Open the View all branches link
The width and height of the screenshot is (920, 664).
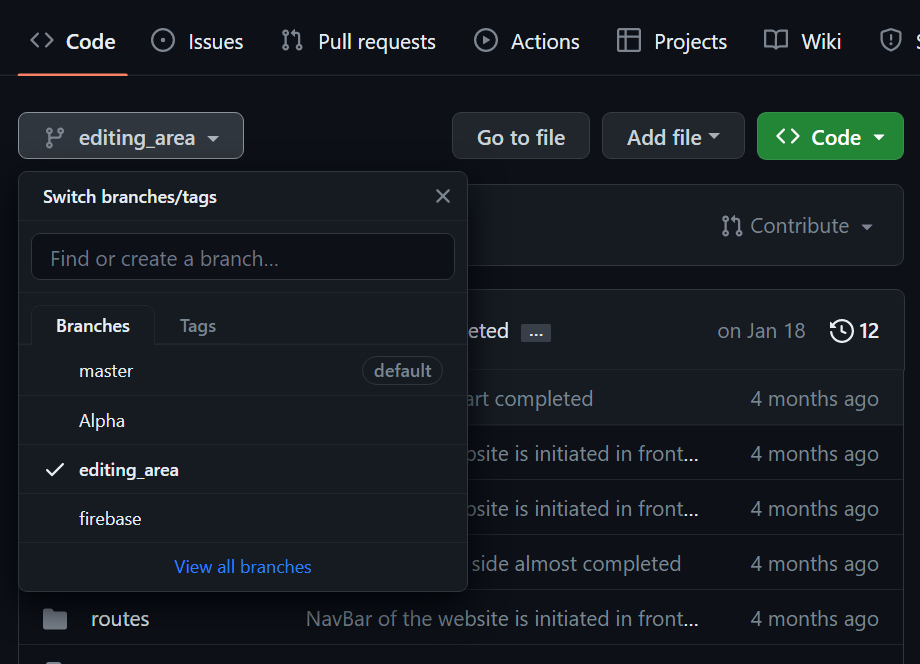tap(243, 567)
